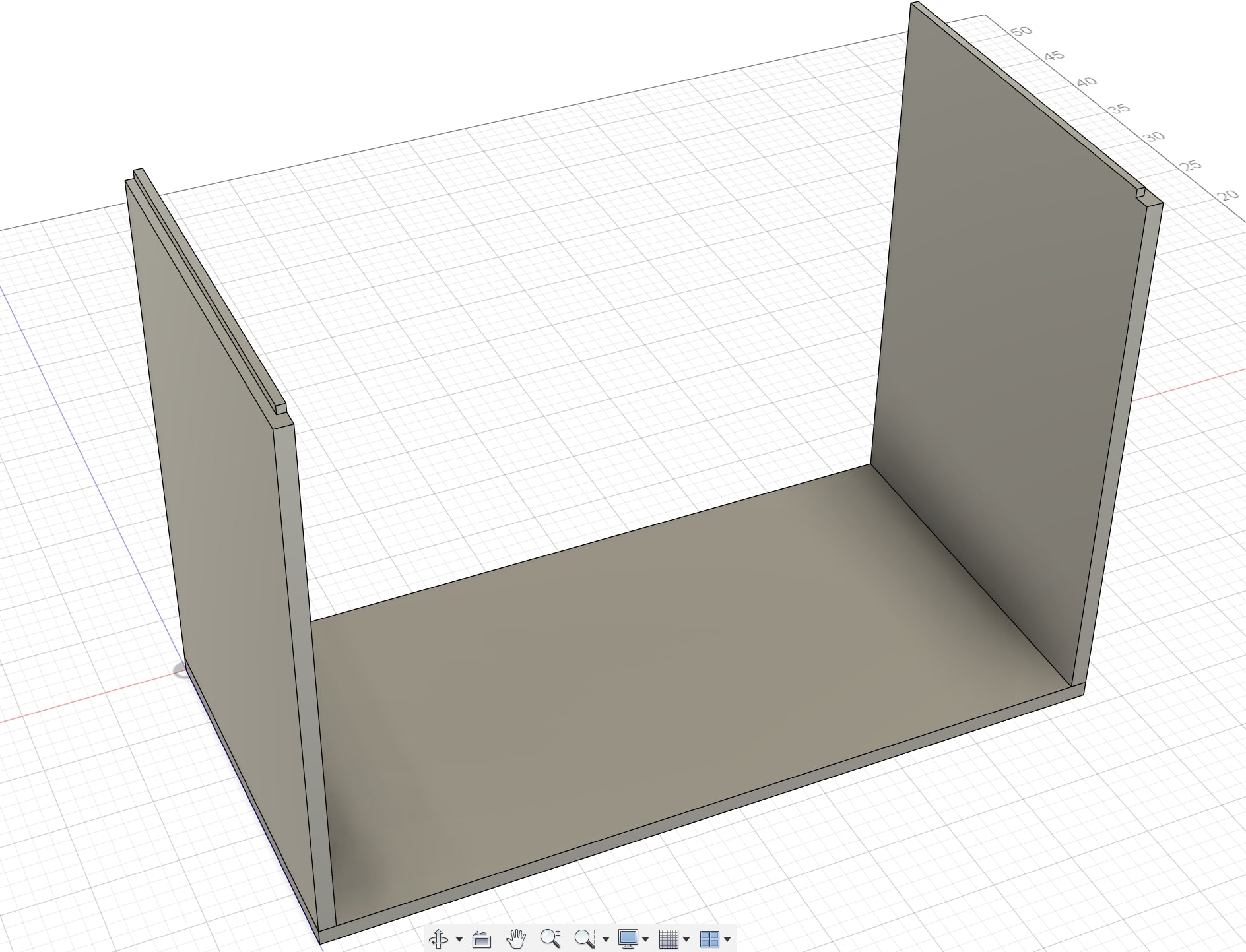Open the Grid and Snaps dropdown arrow
Image resolution: width=1246 pixels, height=952 pixels.
point(686,939)
